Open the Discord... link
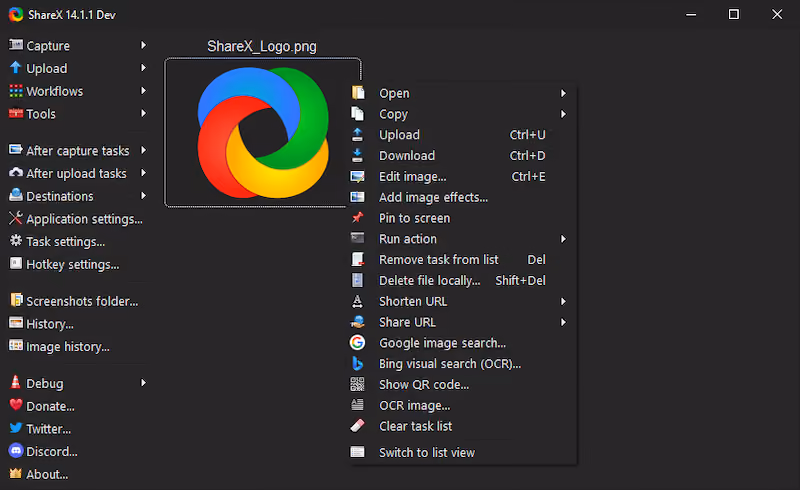 pyautogui.click(x=44, y=452)
